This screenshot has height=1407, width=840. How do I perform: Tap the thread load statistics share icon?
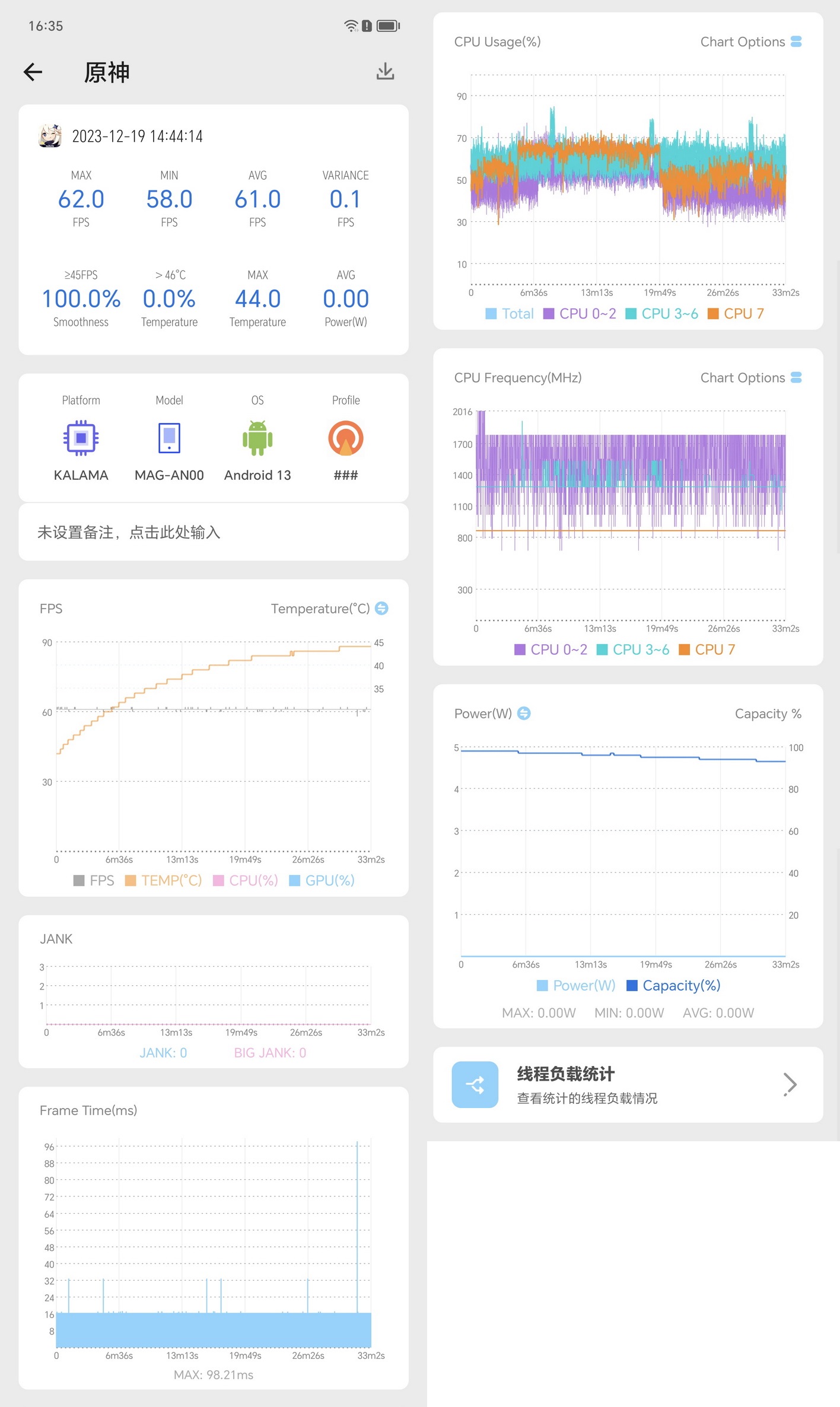tap(475, 1084)
